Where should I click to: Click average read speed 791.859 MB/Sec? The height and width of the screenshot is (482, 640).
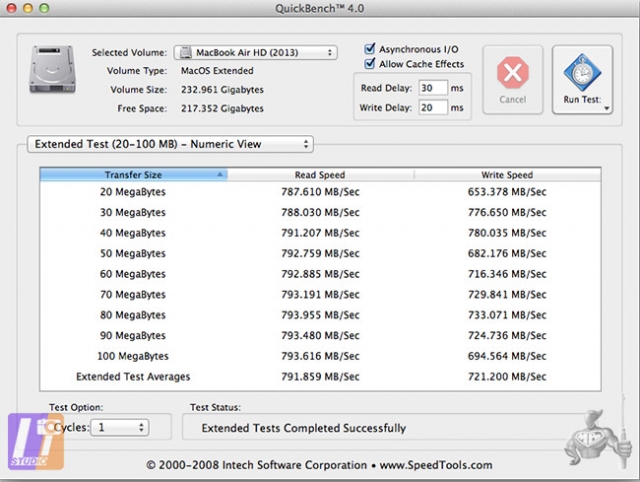320,376
